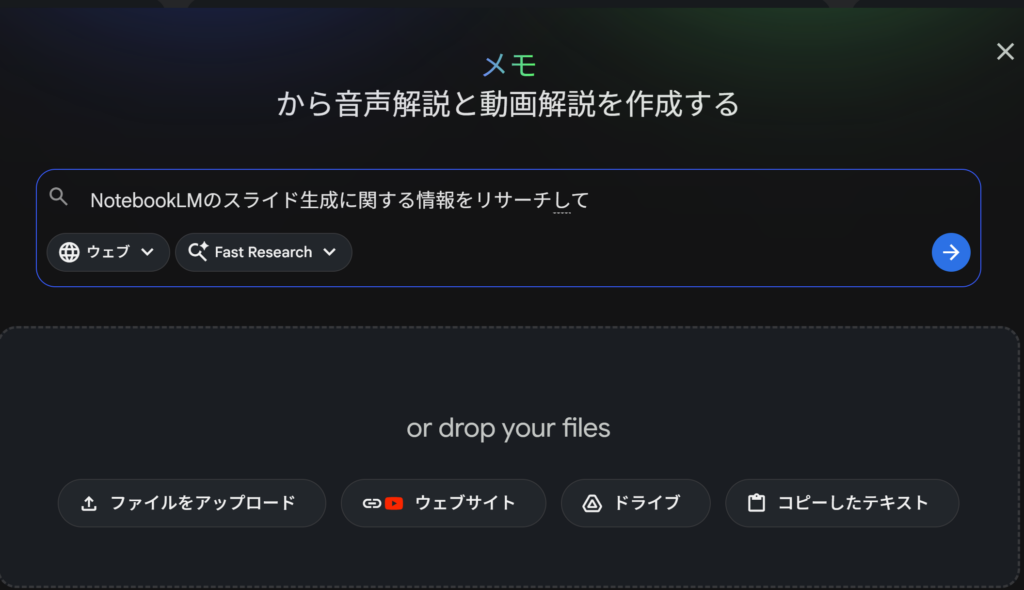Click the ファイルをアップロード button
The width and height of the screenshot is (1024, 590).
point(192,503)
